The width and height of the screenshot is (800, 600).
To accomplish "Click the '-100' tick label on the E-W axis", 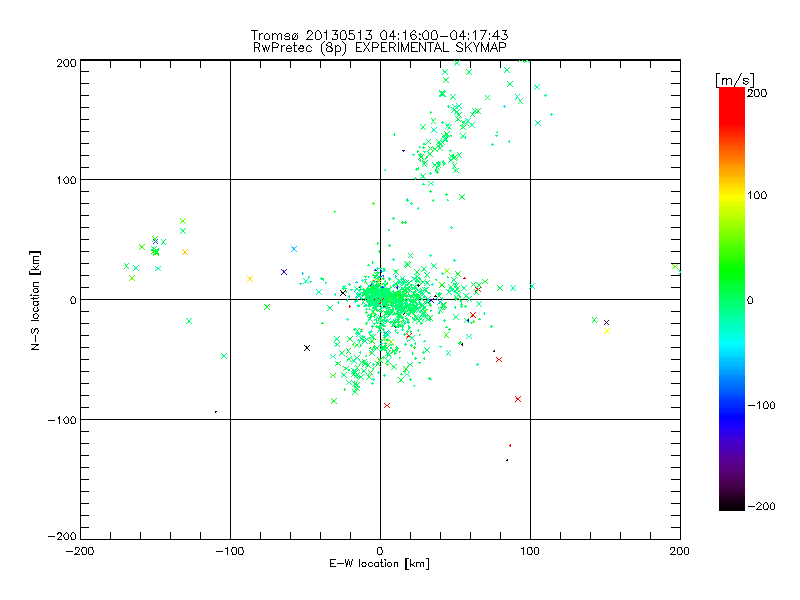I will [230, 551].
